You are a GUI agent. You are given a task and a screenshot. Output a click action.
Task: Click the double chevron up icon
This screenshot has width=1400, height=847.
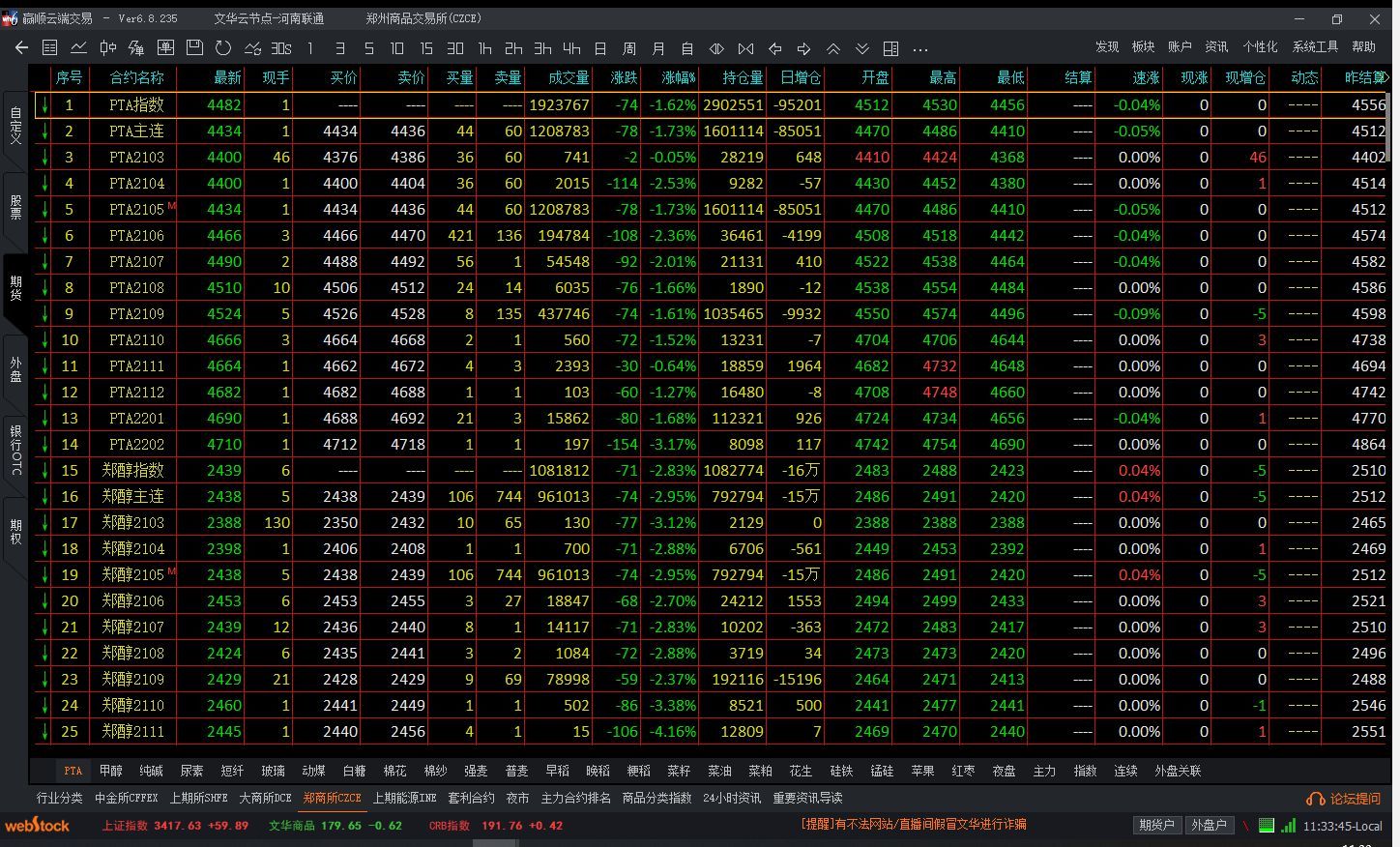pos(833,48)
